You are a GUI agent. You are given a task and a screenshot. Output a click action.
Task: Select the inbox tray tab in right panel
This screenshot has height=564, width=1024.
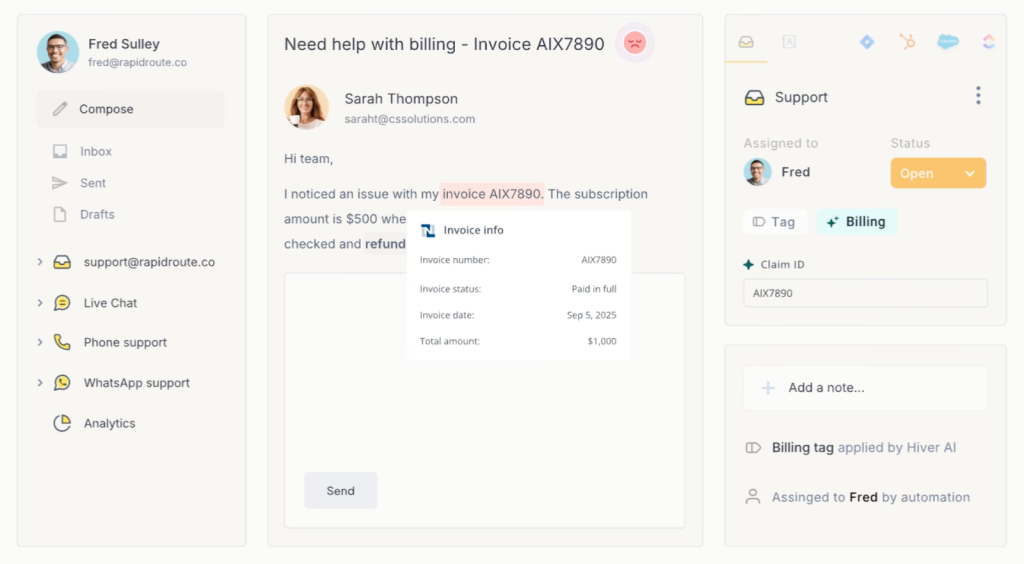point(746,42)
